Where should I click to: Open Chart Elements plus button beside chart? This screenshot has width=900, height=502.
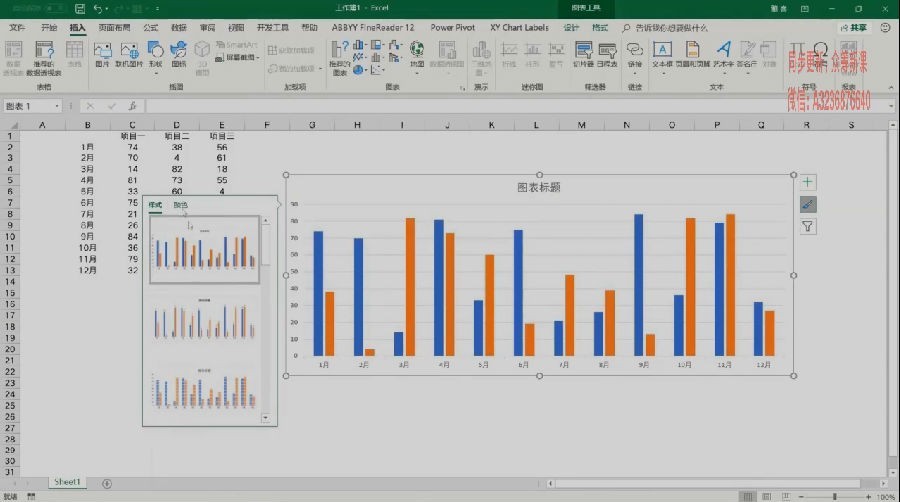tap(808, 182)
